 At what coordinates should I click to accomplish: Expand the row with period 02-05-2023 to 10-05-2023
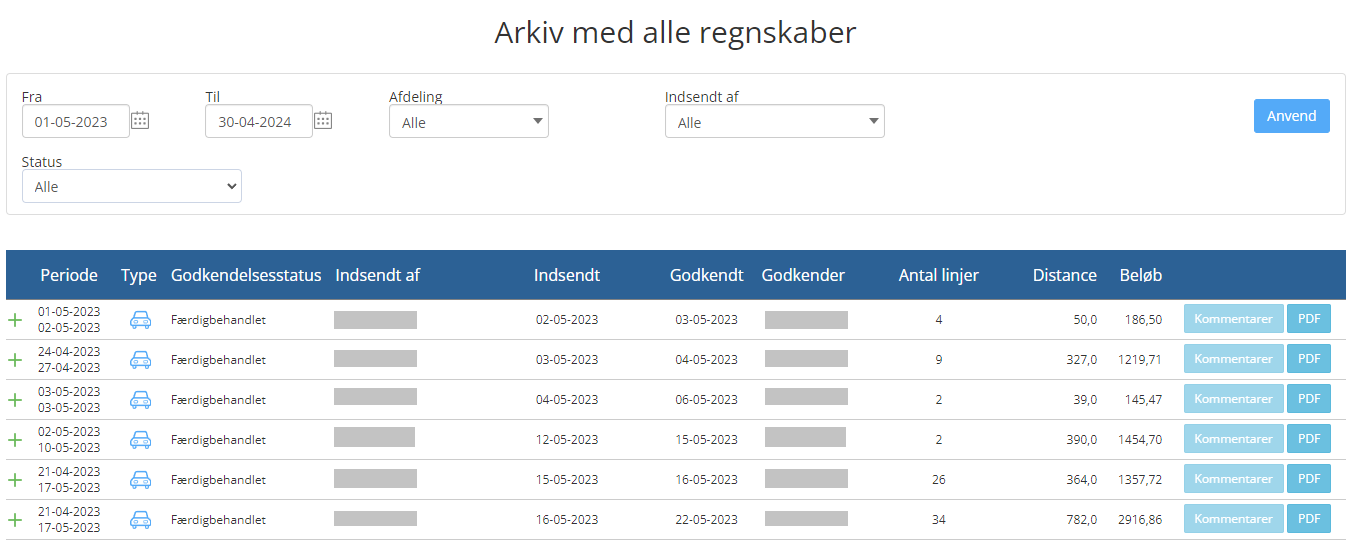[x=15, y=440]
